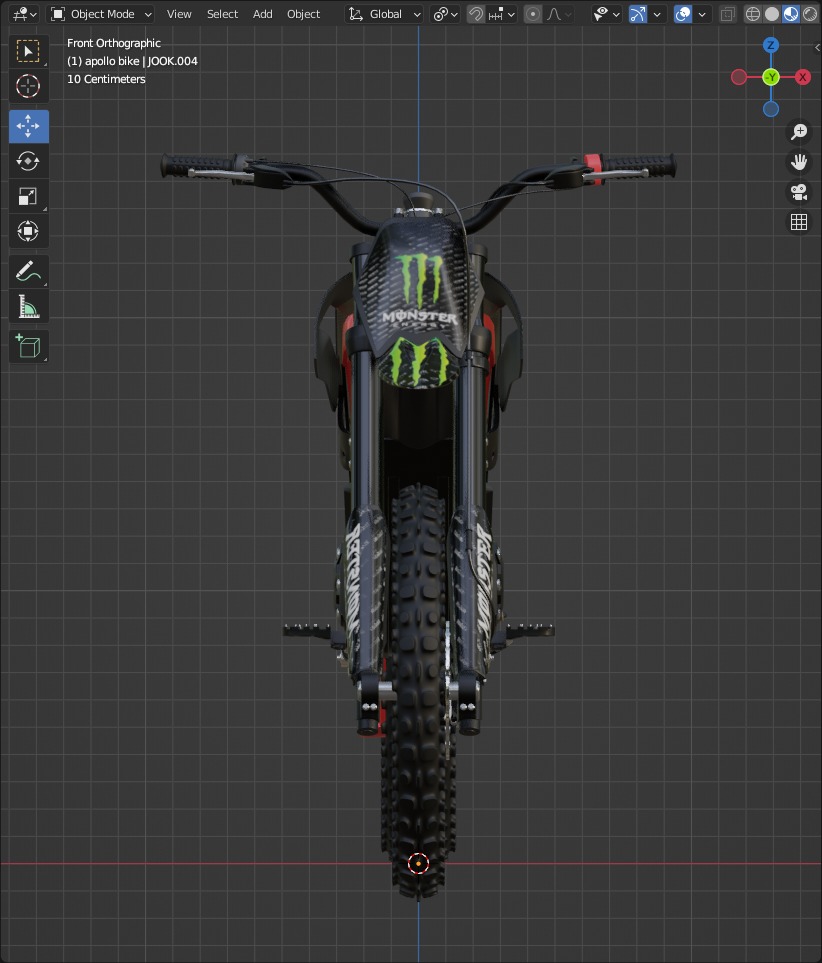This screenshot has width=822, height=963.
Task: Switch to Solid viewport shading
Action: (772, 14)
